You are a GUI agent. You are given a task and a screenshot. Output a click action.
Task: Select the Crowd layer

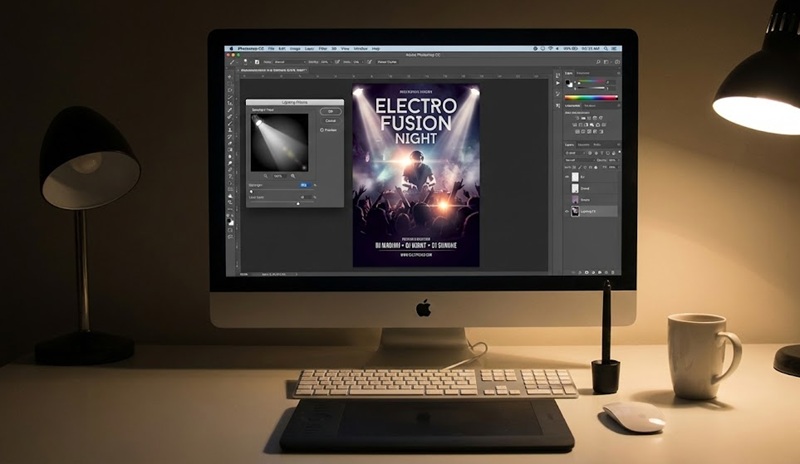(x=590, y=188)
